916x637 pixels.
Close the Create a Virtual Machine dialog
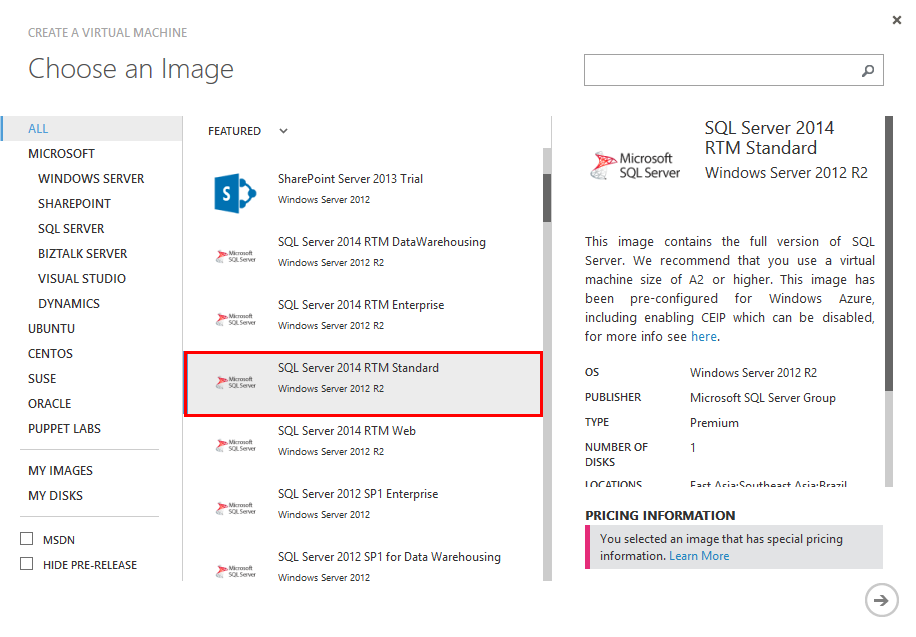[x=897, y=20]
